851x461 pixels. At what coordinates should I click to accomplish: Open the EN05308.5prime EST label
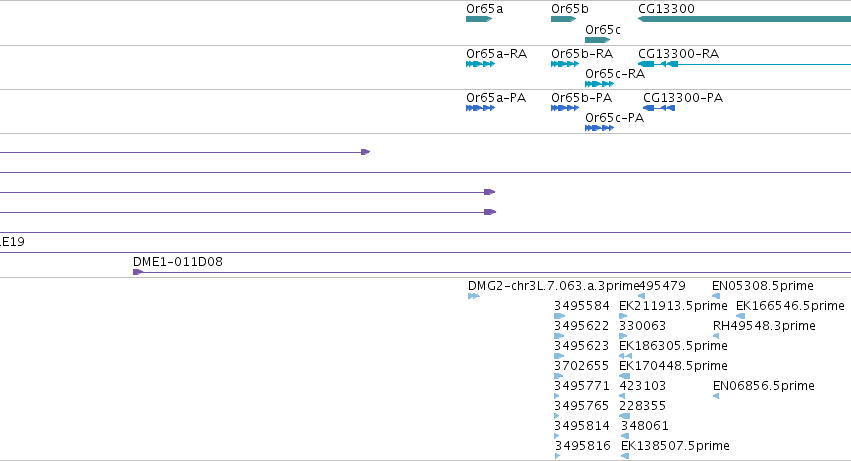763,286
